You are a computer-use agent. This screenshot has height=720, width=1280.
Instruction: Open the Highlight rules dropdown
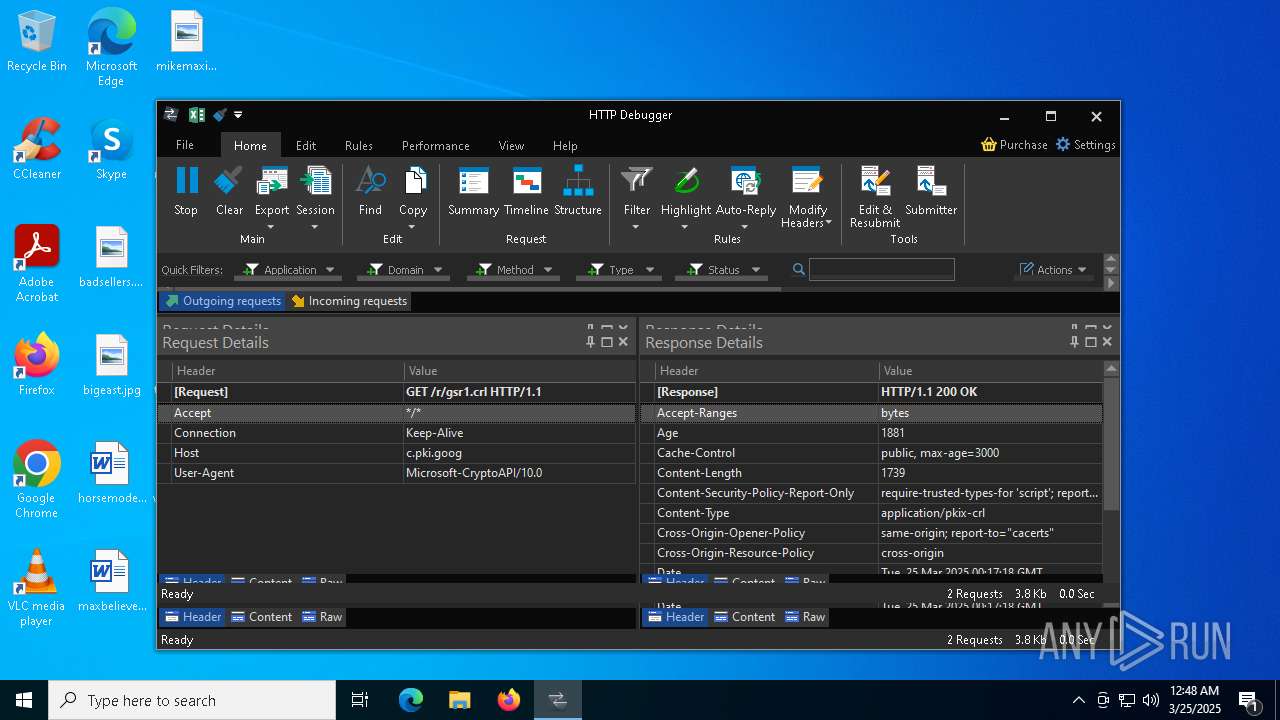pos(685,227)
